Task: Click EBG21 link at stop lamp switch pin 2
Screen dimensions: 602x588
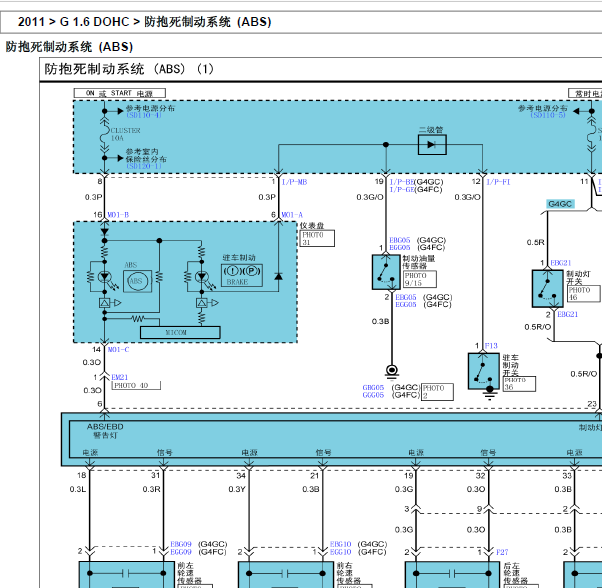Action: pyautogui.click(x=568, y=314)
